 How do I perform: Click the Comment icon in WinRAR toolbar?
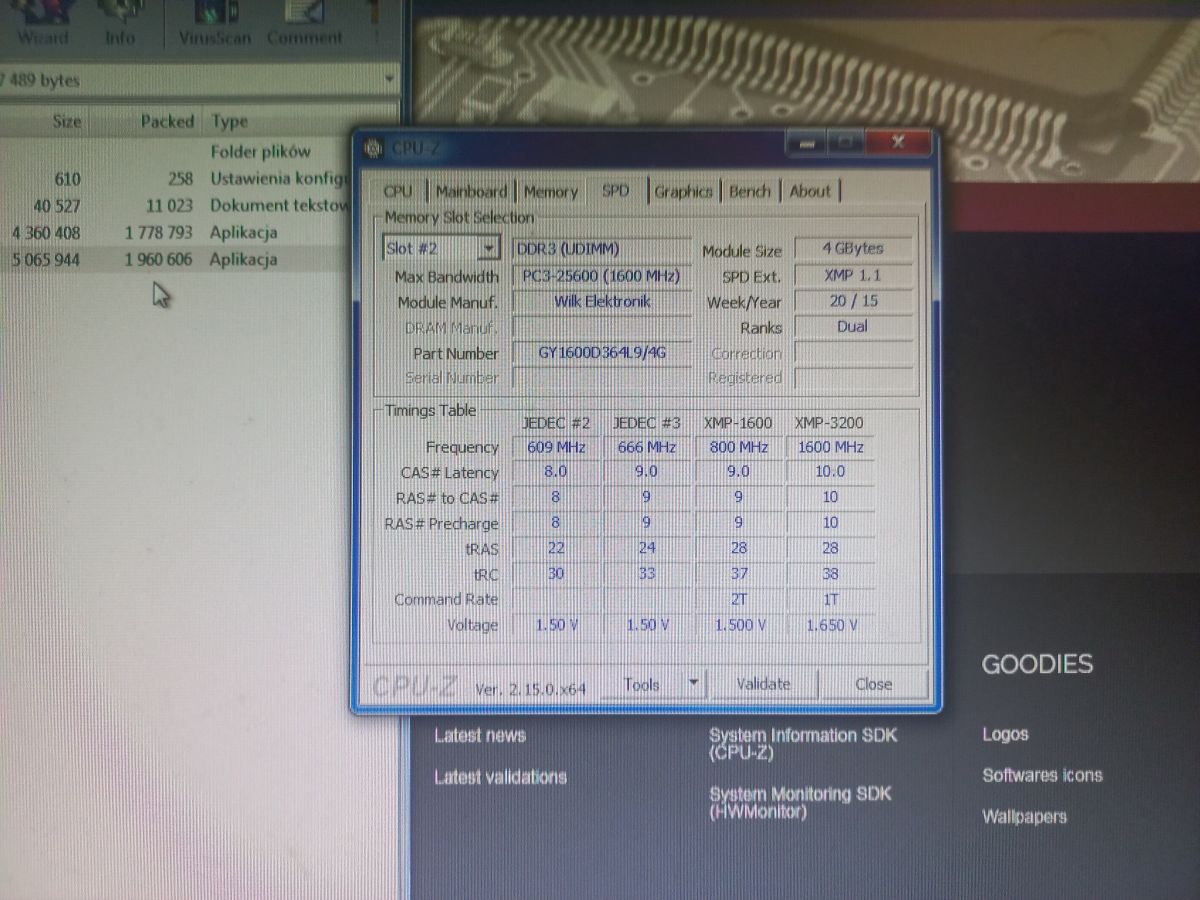pos(305,23)
